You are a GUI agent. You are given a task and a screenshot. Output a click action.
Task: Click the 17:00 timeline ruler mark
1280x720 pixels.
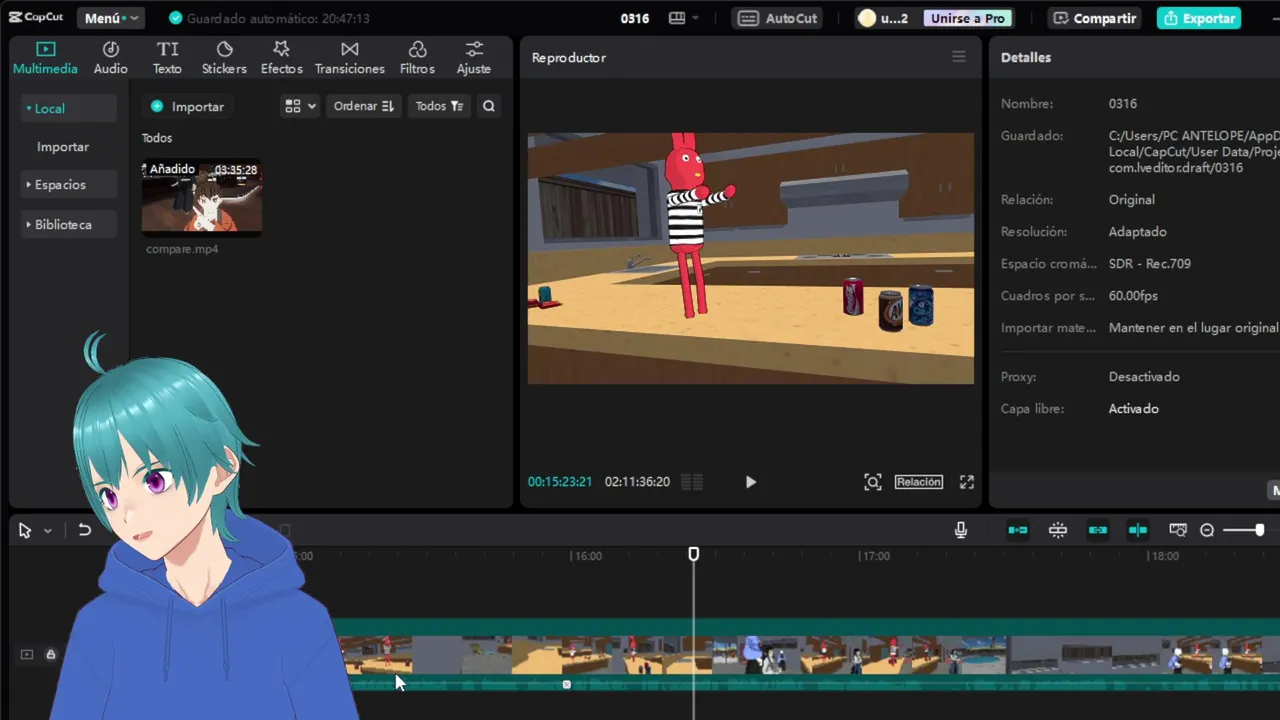point(875,556)
